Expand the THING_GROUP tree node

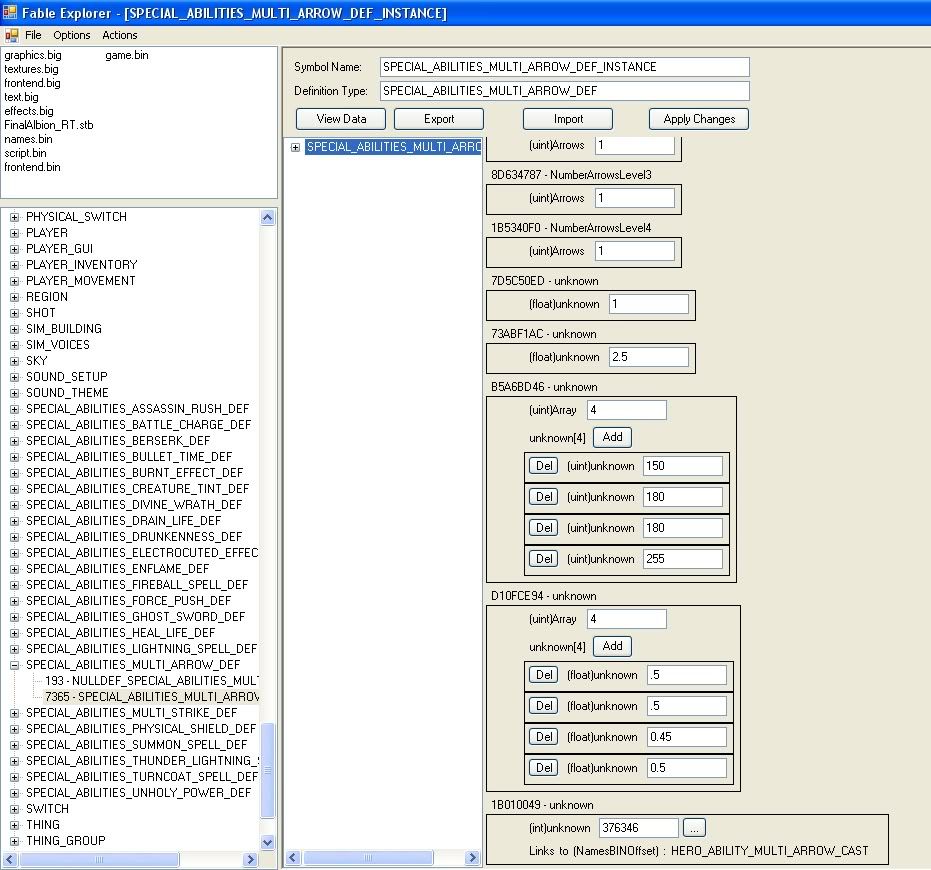[x=14, y=841]
